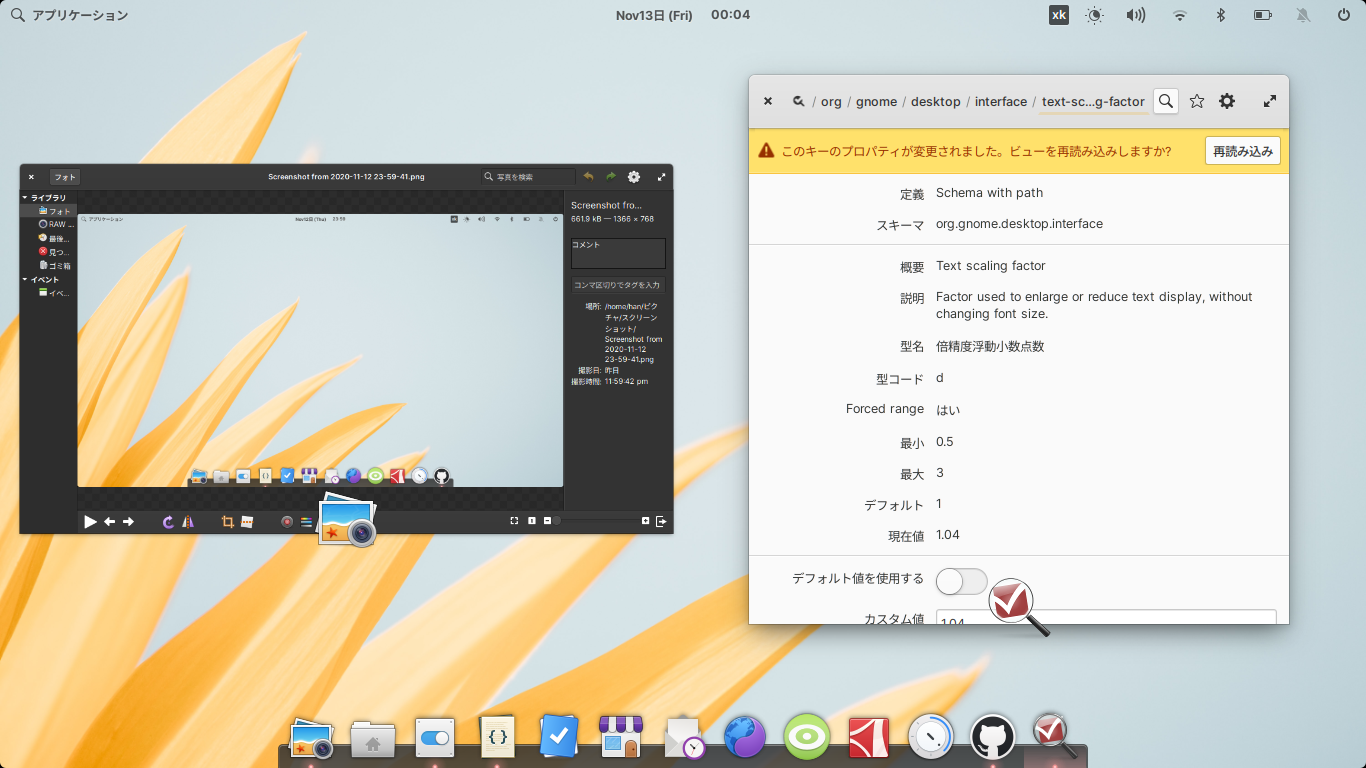Click the photo search field in Photos
The height and width of the screenshot is (768, 1366).
(x=527, y=177)
